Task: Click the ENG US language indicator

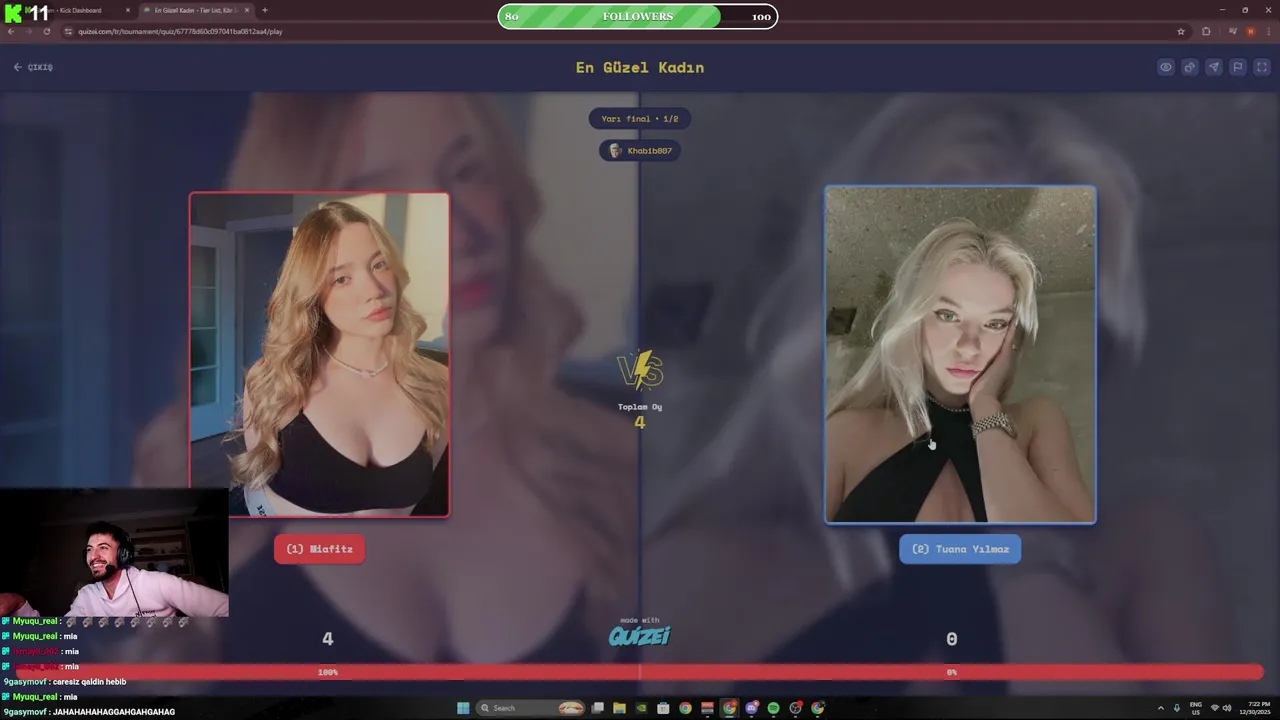Action: 1196,708
